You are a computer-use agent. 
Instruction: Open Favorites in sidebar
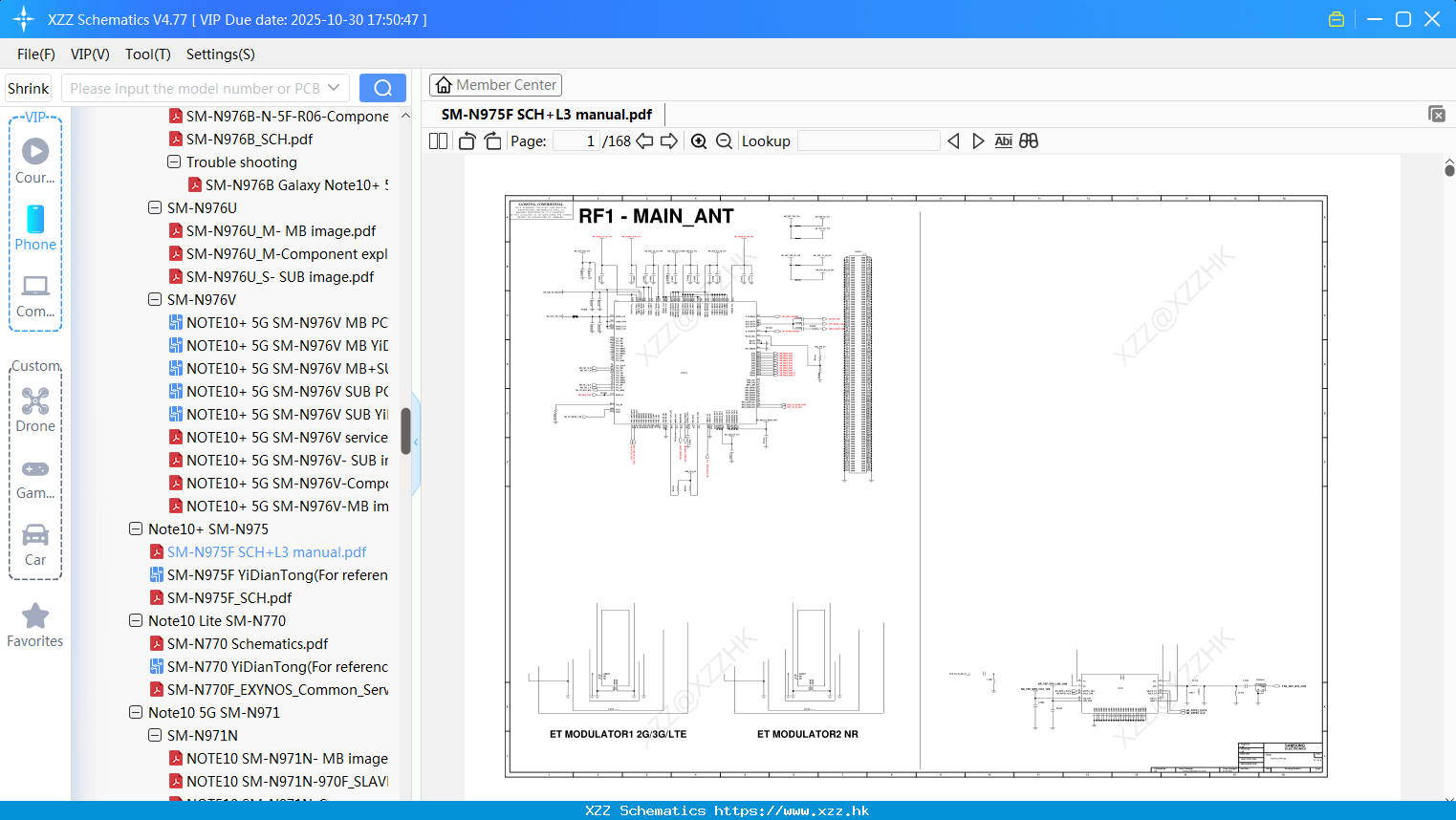point(35,626)
